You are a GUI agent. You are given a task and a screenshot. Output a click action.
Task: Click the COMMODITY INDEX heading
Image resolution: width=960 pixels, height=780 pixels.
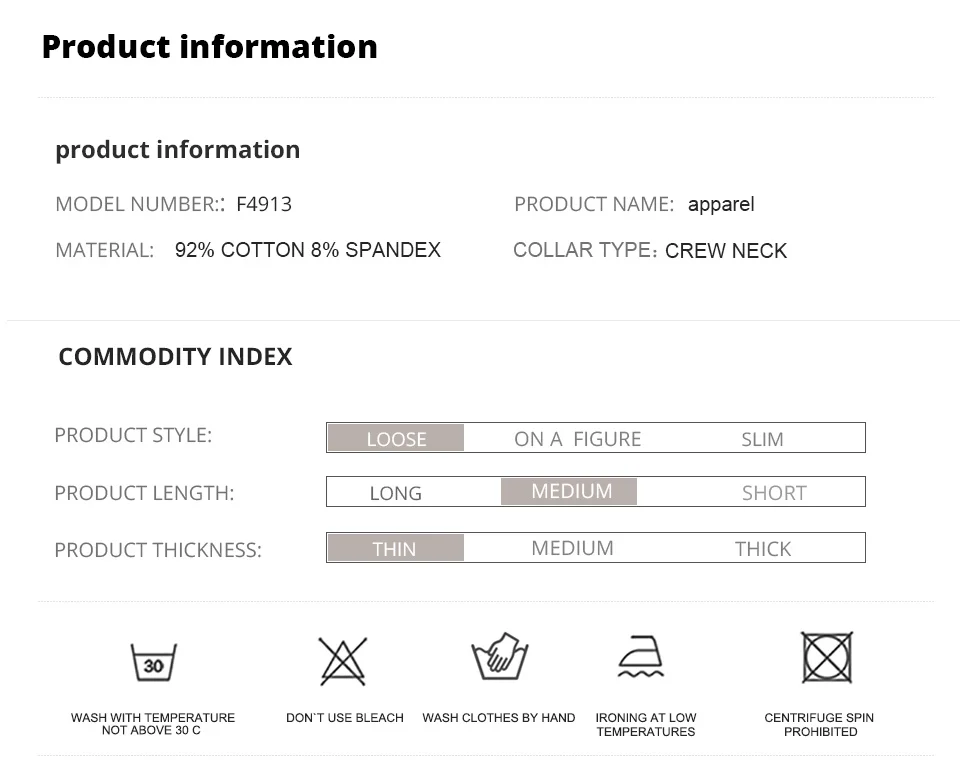click(176, 356)
